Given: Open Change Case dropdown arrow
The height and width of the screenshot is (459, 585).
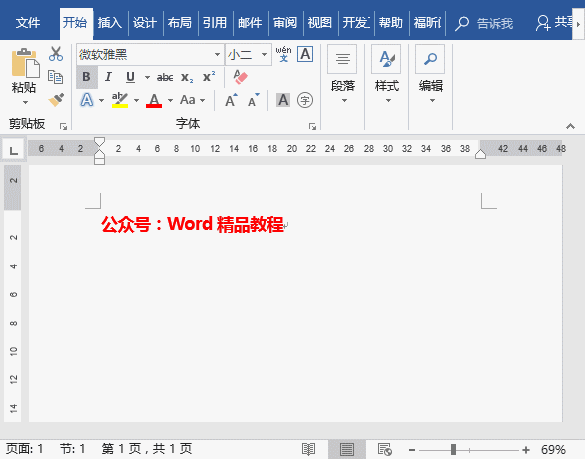Looking at the screenshot, I should point(203,100).
